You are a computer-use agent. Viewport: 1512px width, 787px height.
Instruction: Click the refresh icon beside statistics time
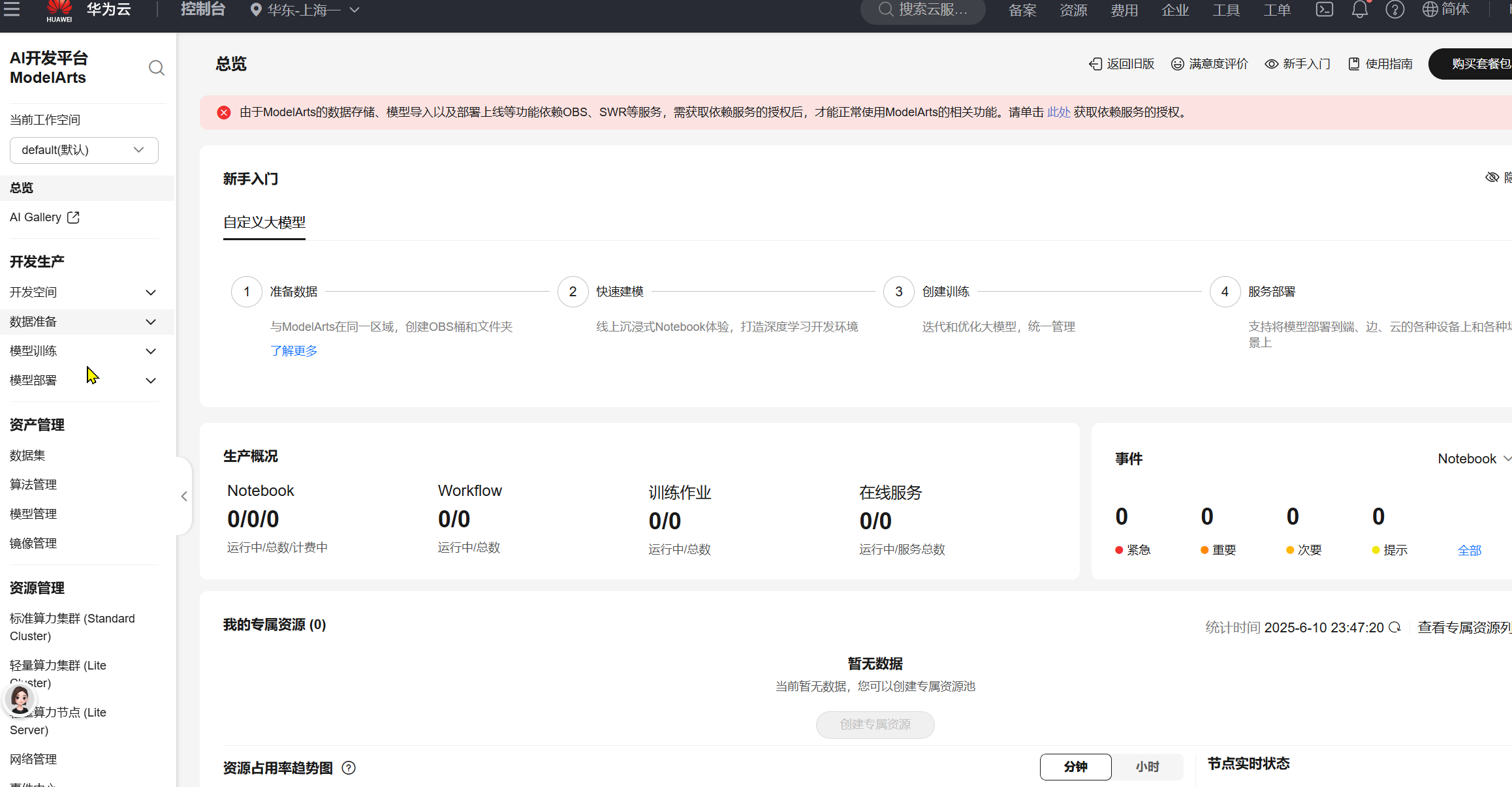tap(1394, 627)
